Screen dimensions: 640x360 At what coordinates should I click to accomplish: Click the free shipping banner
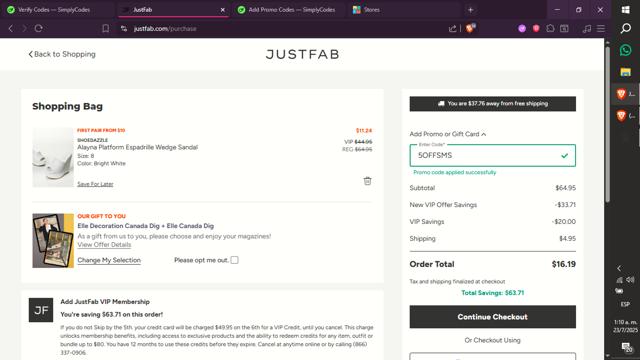pos(493,104)
